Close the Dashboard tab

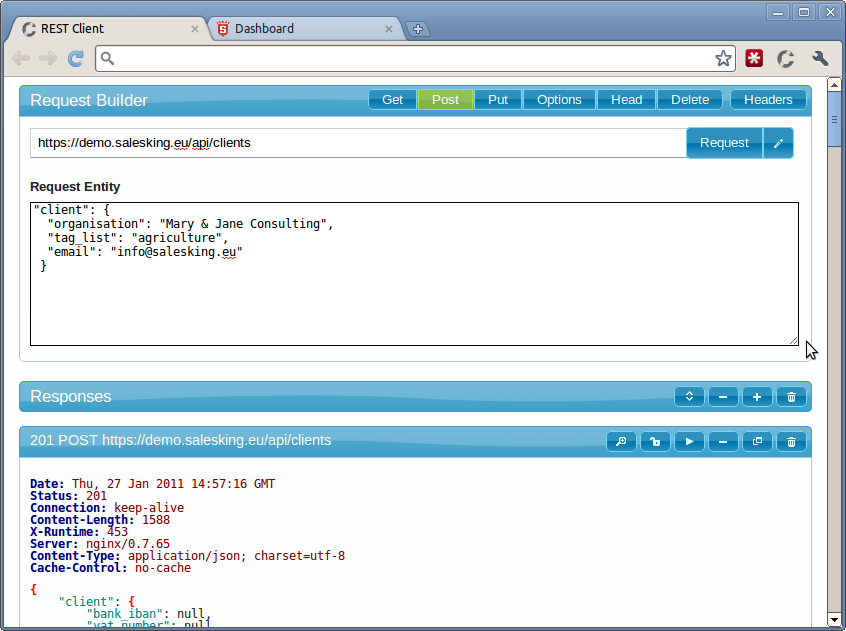pos(388,29)
